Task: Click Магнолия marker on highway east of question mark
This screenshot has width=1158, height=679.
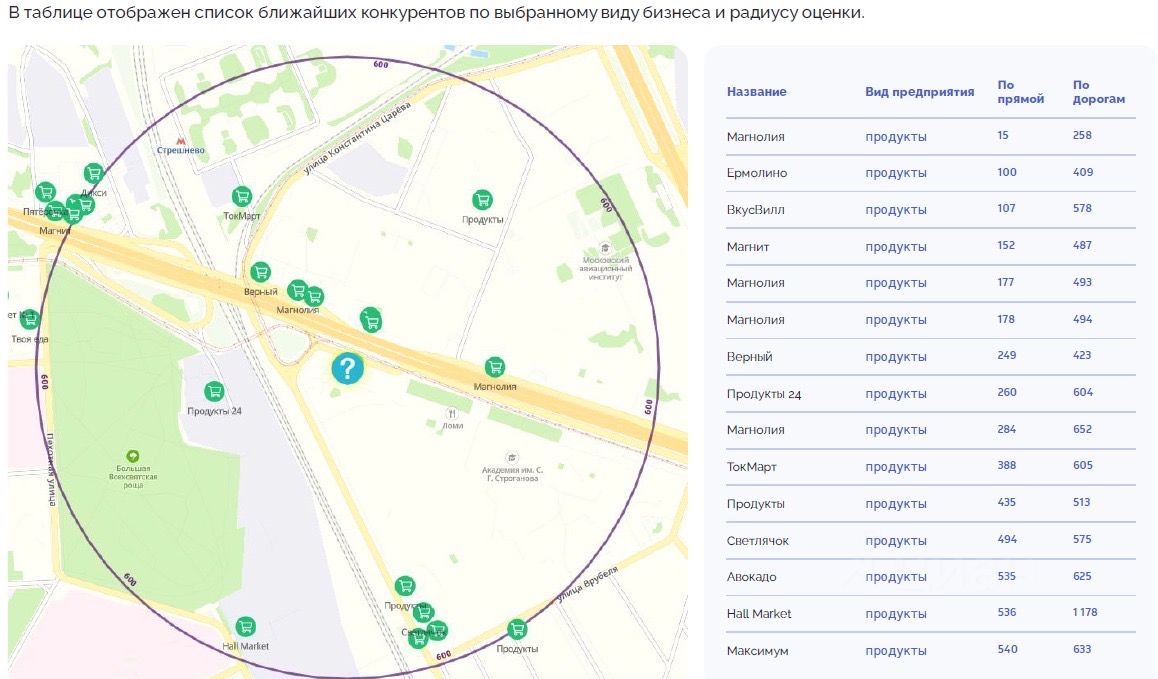Action: pyautogui.click(x=495, y=366)
